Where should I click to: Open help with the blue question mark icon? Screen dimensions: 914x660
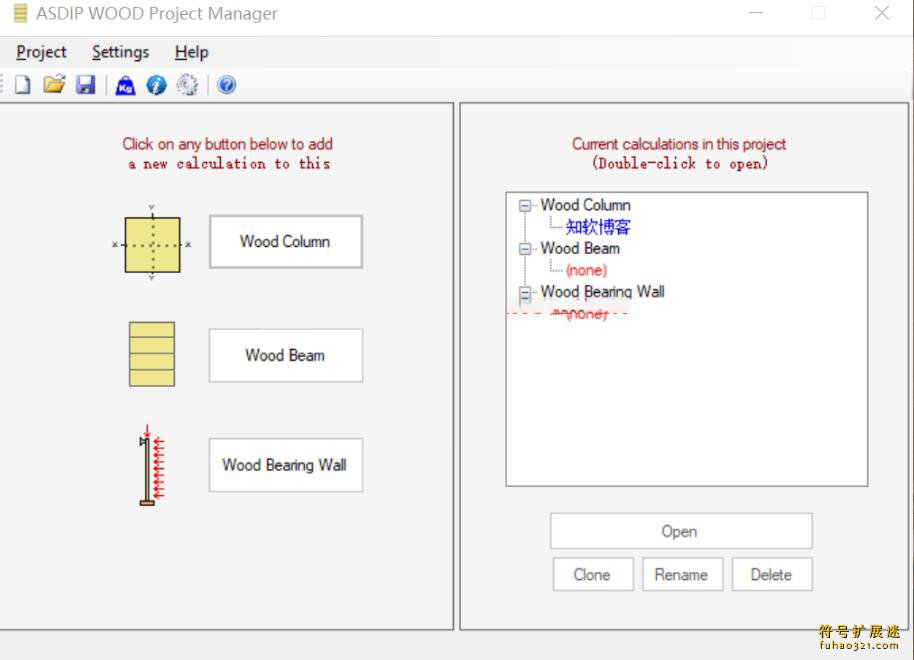(x=227, y=85)
